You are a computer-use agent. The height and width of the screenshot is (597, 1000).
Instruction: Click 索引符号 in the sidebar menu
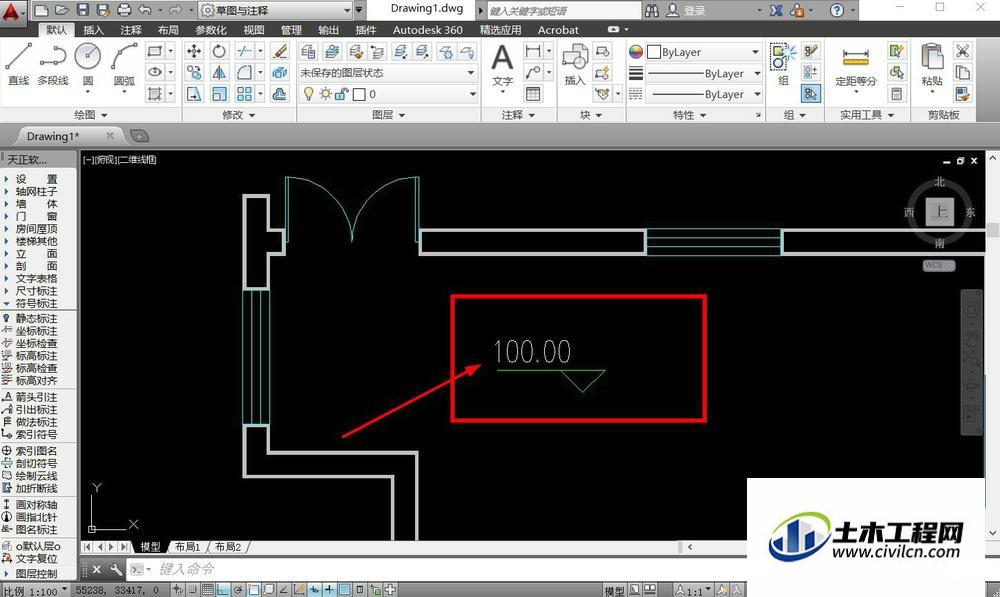point(36,434)
